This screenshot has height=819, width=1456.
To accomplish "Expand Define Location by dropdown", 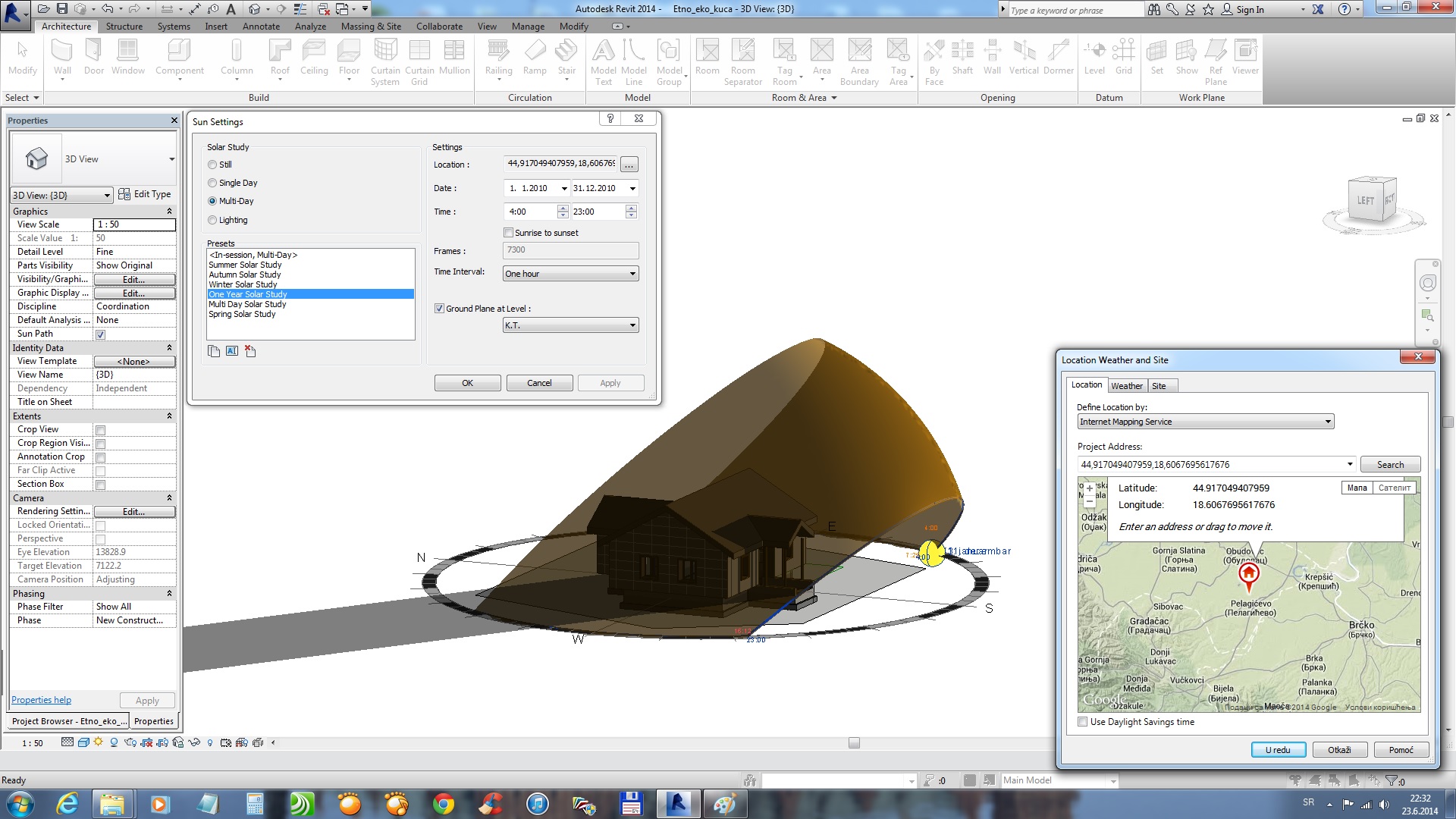I will (x=1205, y=422).
